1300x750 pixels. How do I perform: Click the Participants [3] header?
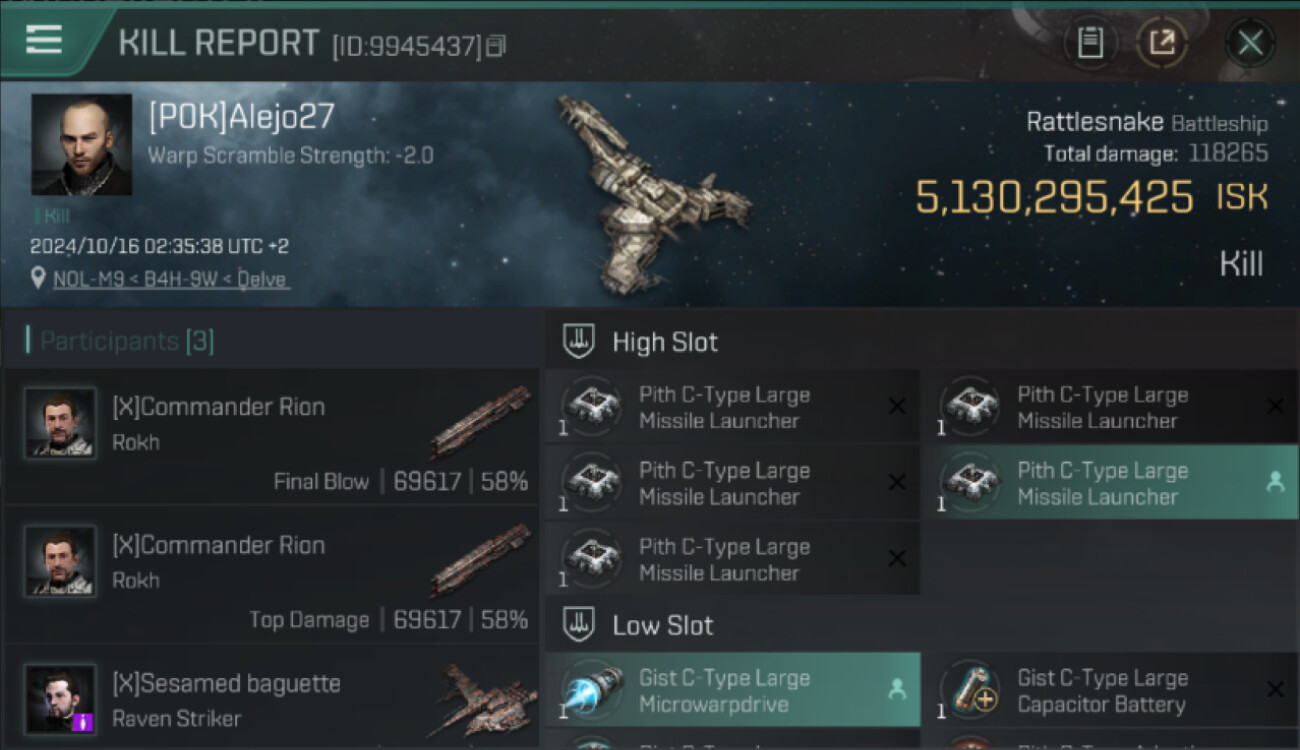[x=120, y=341]
